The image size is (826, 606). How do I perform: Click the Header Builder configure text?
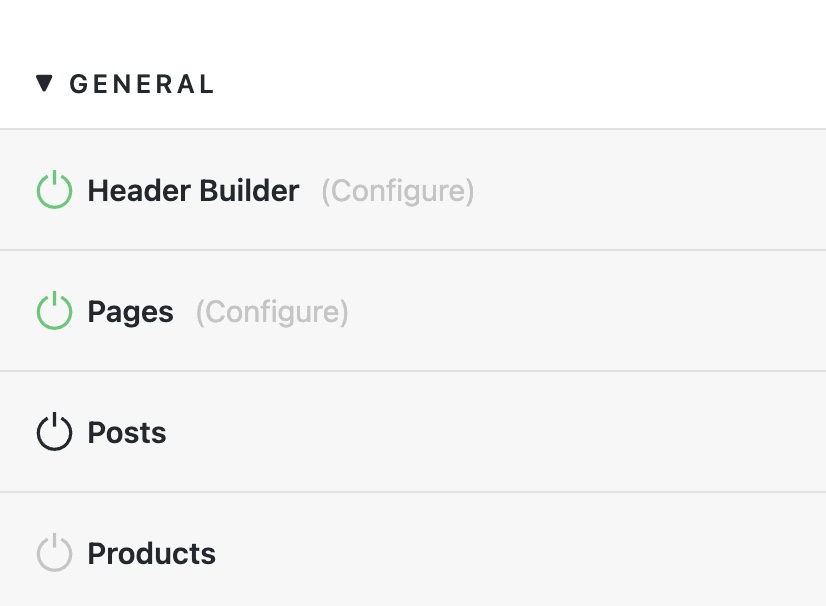click(x=398, y=191)
